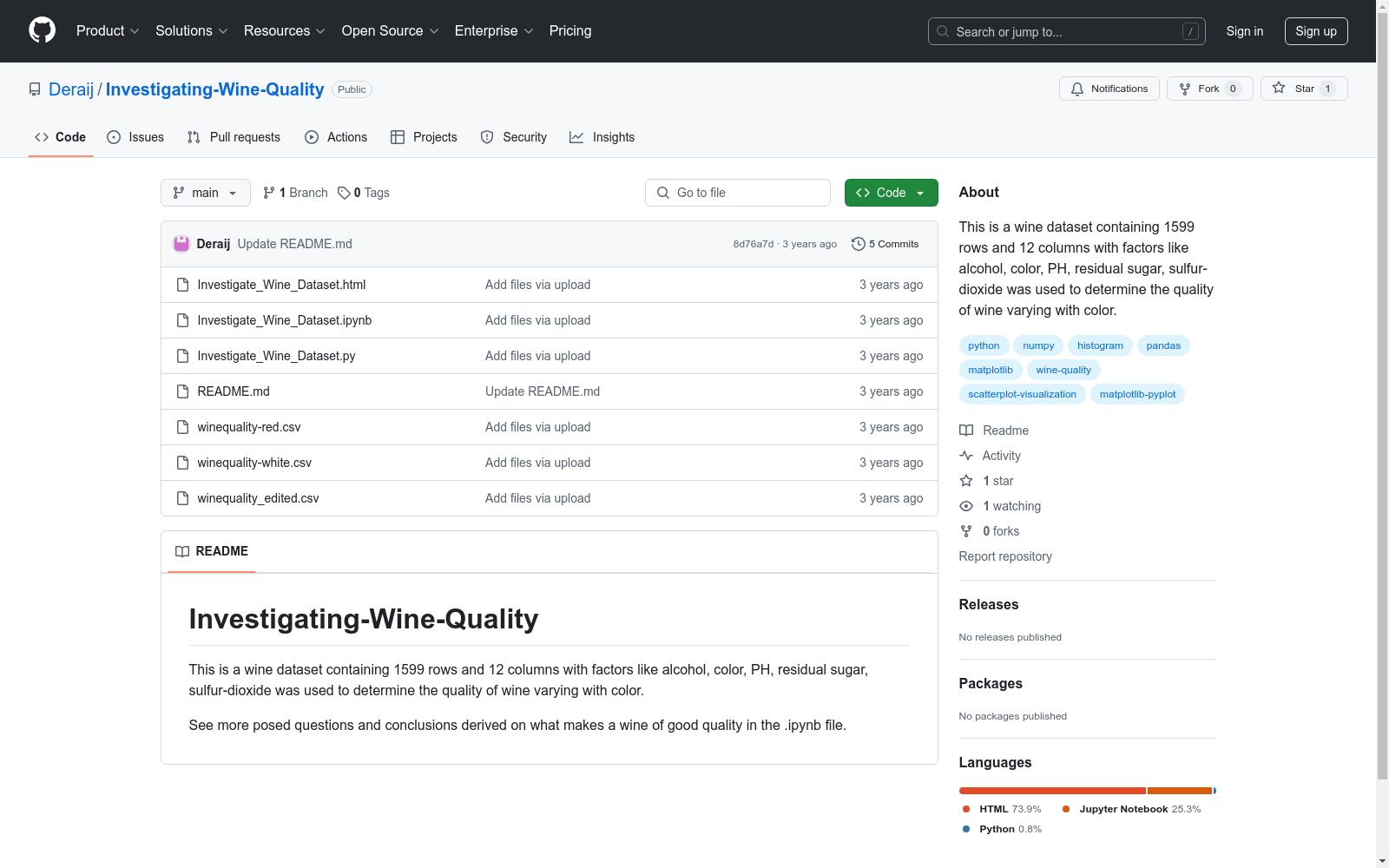Click file icon for Investigate_Wine_Dataset.html
1389x868 pixels.
[x=182, y=285]
